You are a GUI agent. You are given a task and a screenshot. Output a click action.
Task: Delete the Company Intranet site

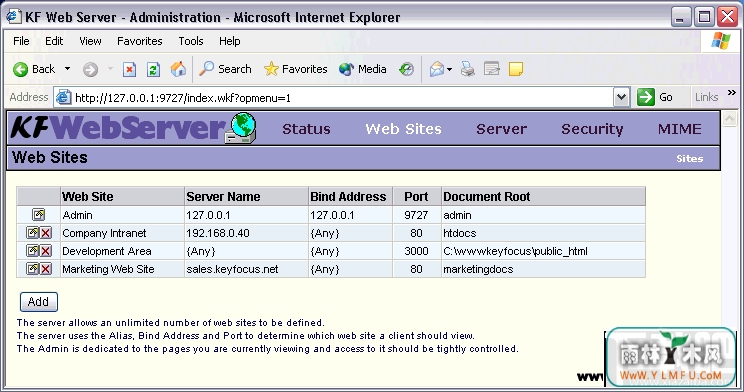[x=46, y=233]
